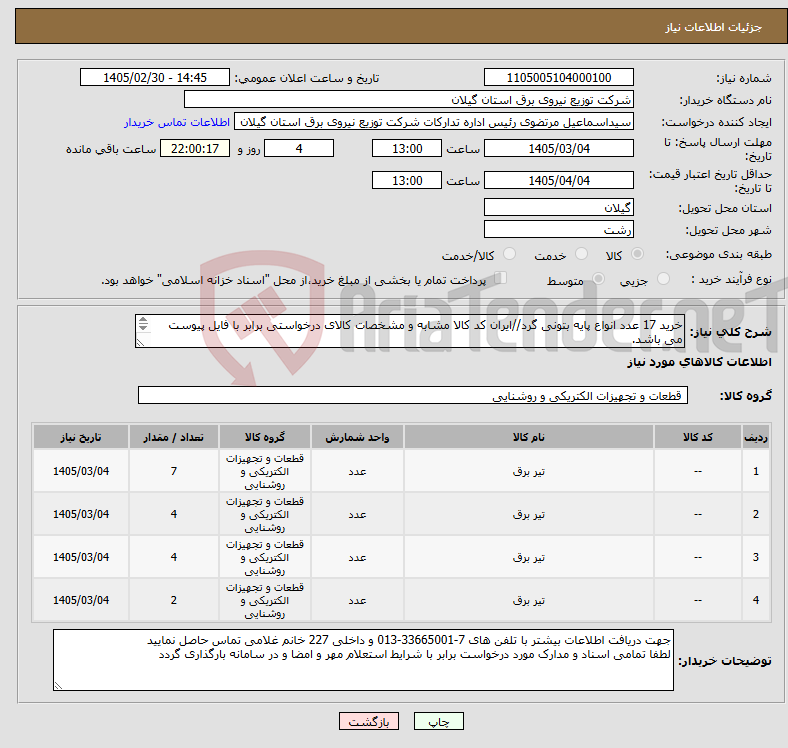Click the response deadline 13:00 time field
The height and width of the screenshot is (748, 788).
point(407,149)
